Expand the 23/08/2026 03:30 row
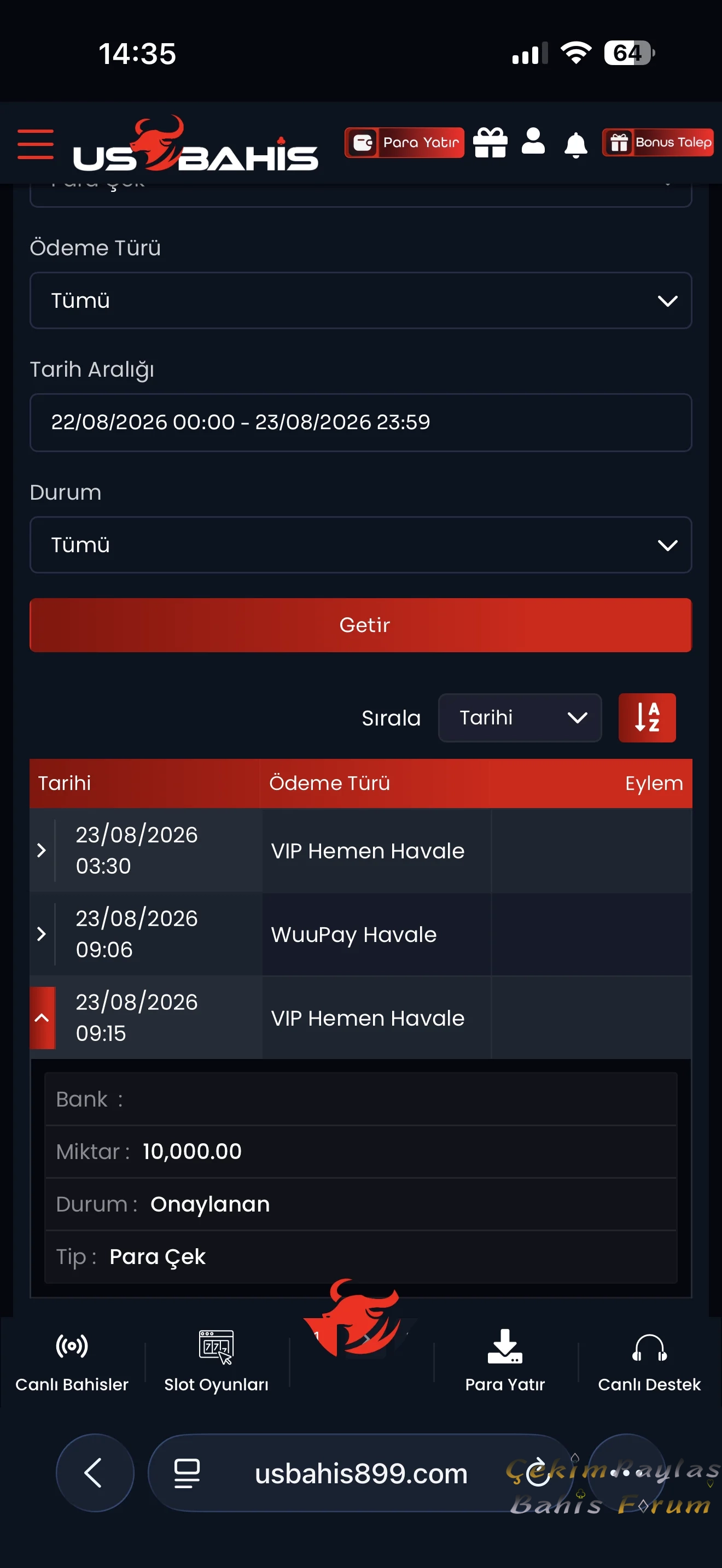The width and height of the screenshot is (722, 1568). (42, 850)
